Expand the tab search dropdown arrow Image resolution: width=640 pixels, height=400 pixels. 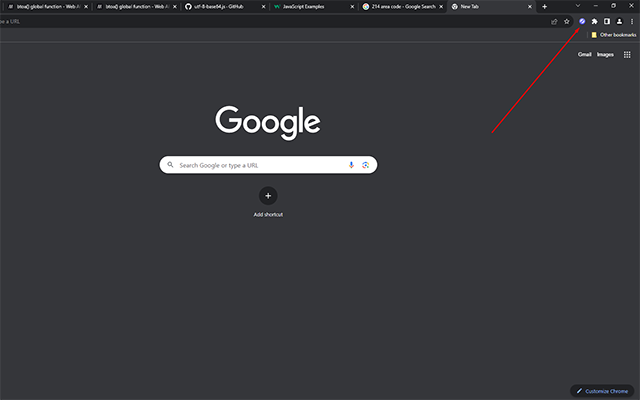tap(578, 6)
